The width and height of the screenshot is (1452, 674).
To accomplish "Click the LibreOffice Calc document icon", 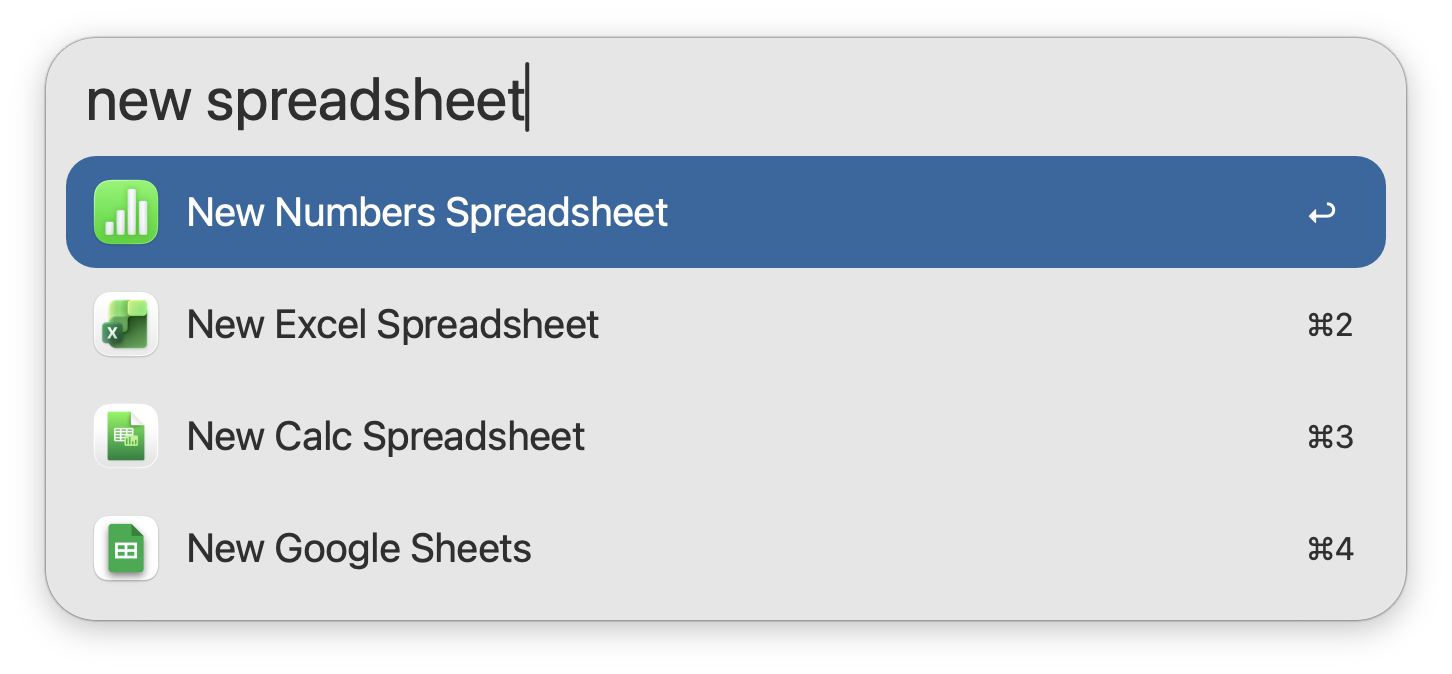I will pos(126,436).
